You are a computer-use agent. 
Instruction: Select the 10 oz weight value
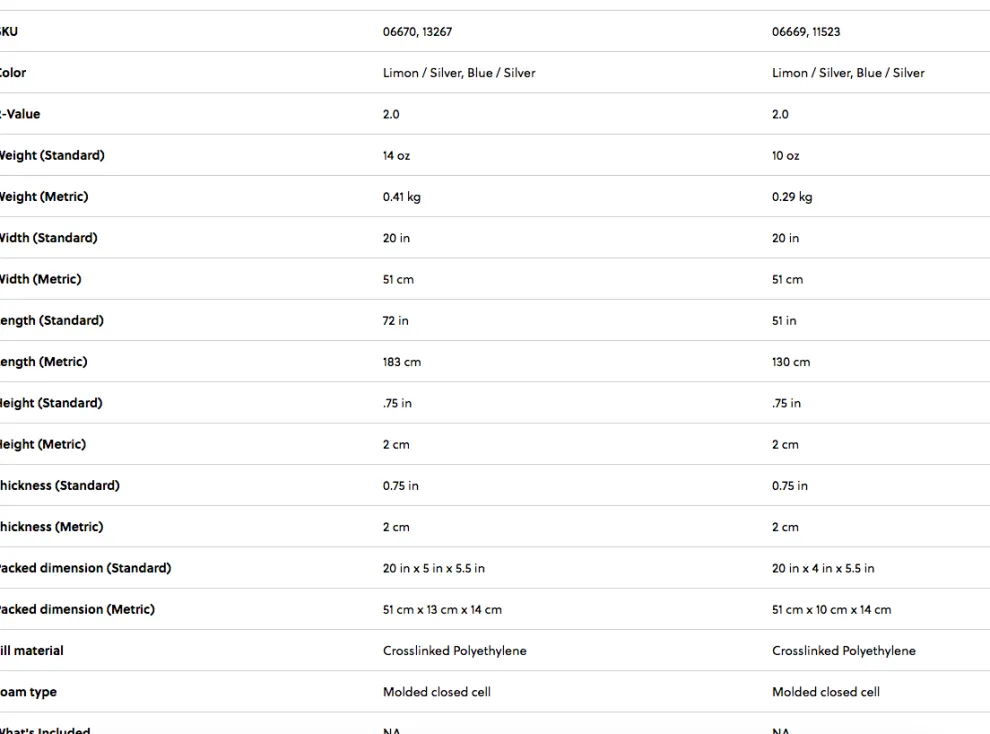point(785,156)
